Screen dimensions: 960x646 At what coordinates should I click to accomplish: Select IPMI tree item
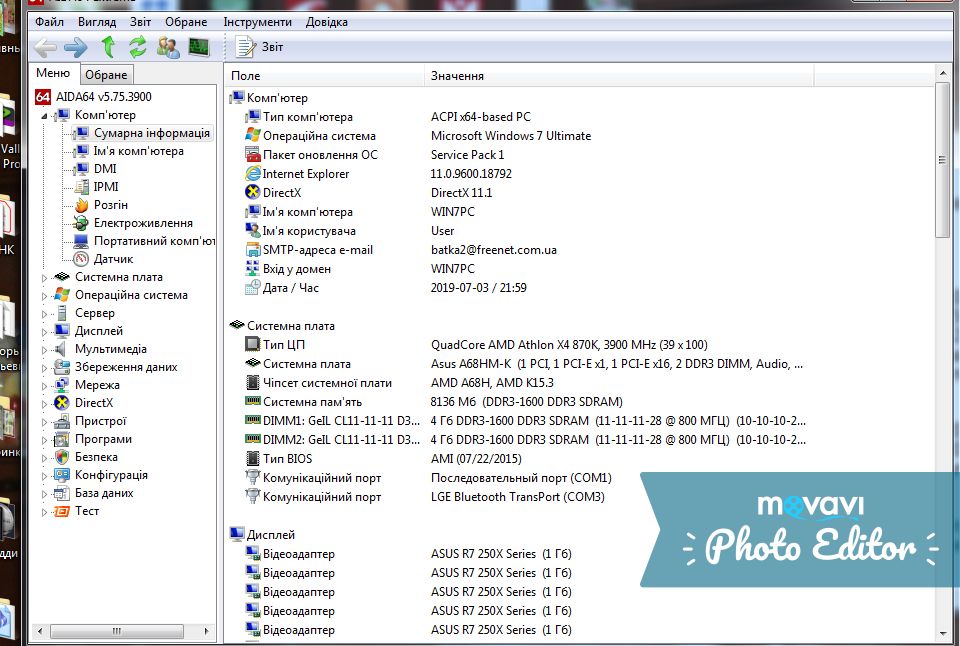[x=106, y=187]
